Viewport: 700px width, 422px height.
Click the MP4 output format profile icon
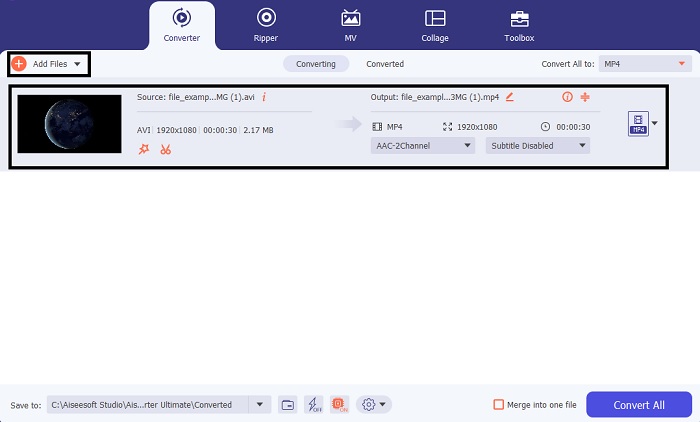pos(637,123)
